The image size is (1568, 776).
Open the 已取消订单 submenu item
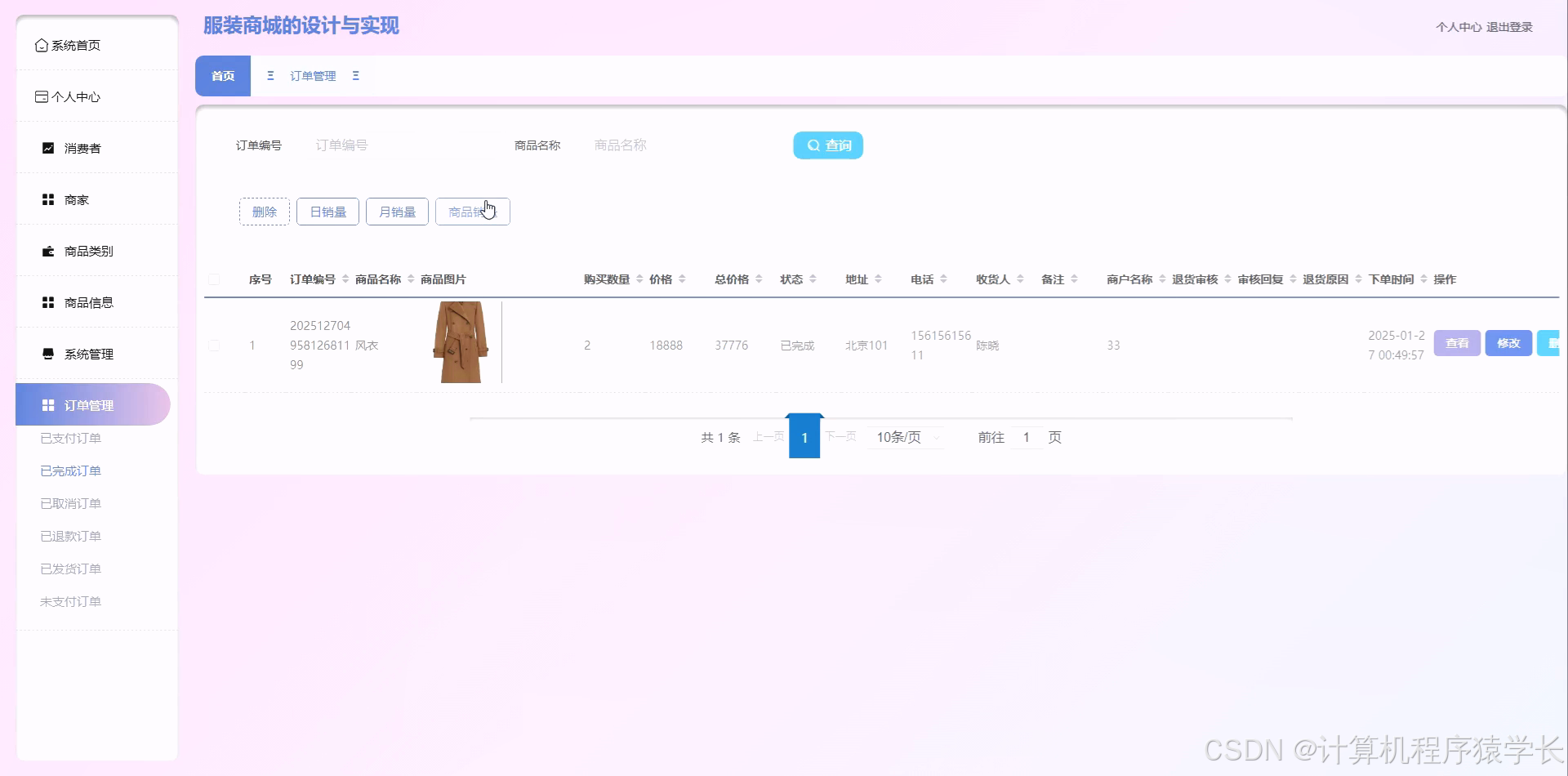pos(71,504)
